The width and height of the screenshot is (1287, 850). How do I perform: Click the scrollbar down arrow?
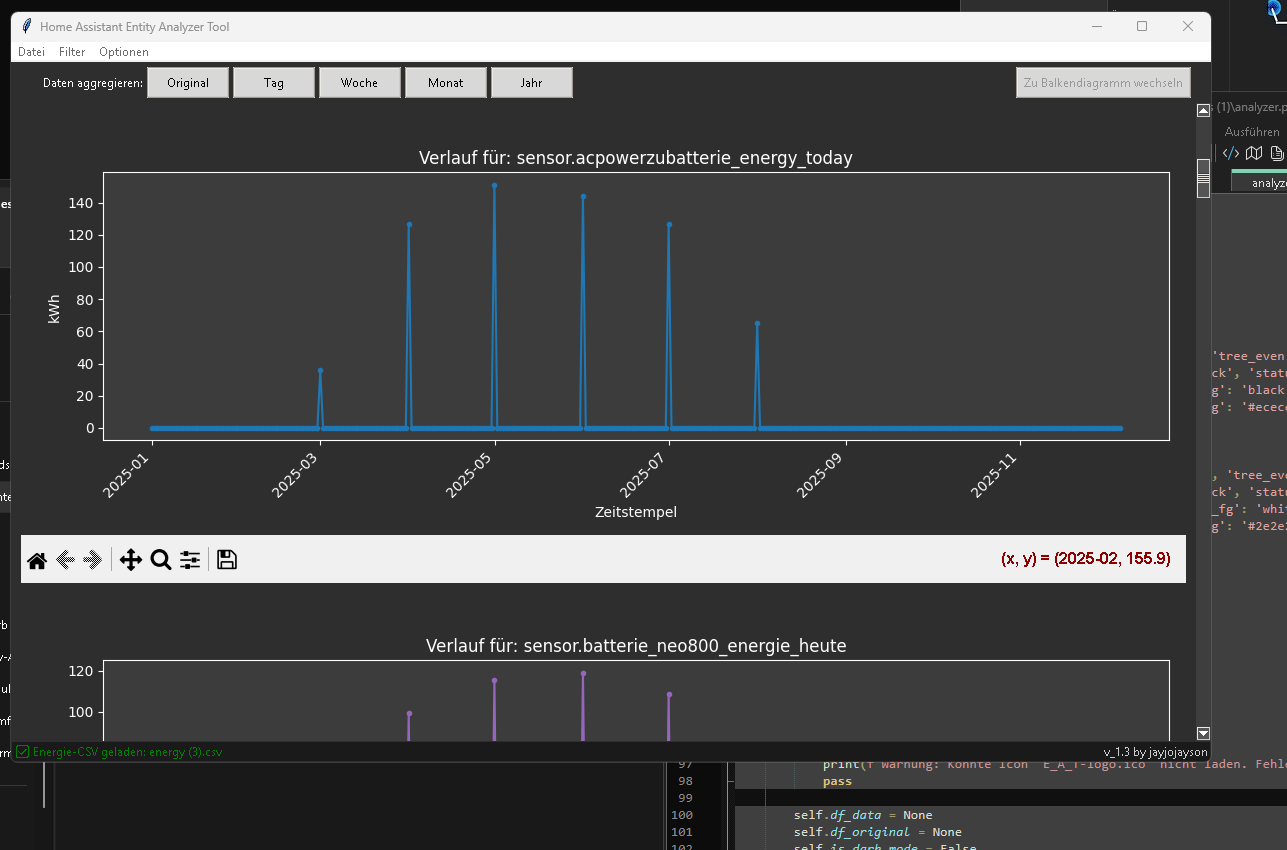(1203, 733)
